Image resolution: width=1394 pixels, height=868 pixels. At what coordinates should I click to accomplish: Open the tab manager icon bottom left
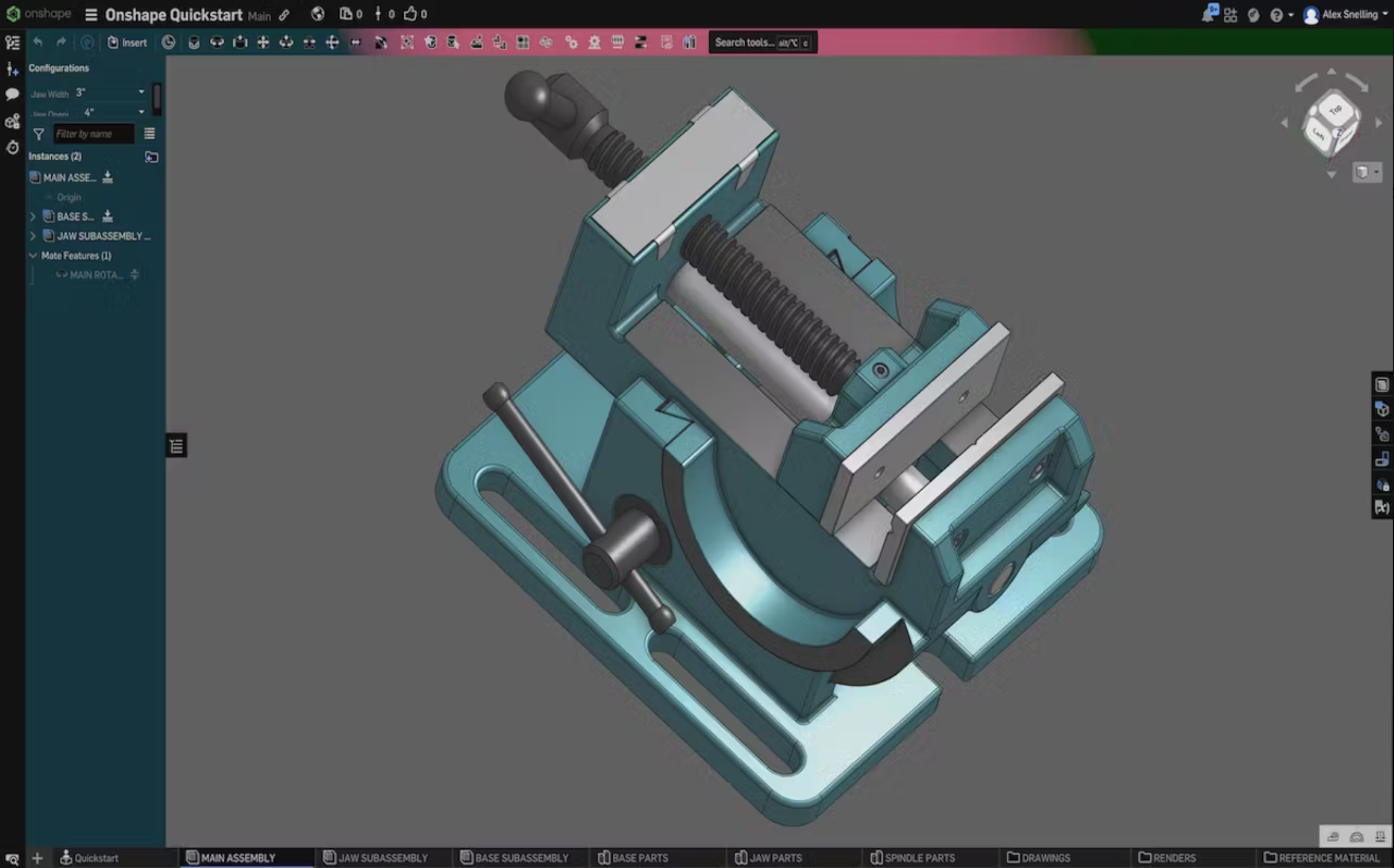point(12,858)
